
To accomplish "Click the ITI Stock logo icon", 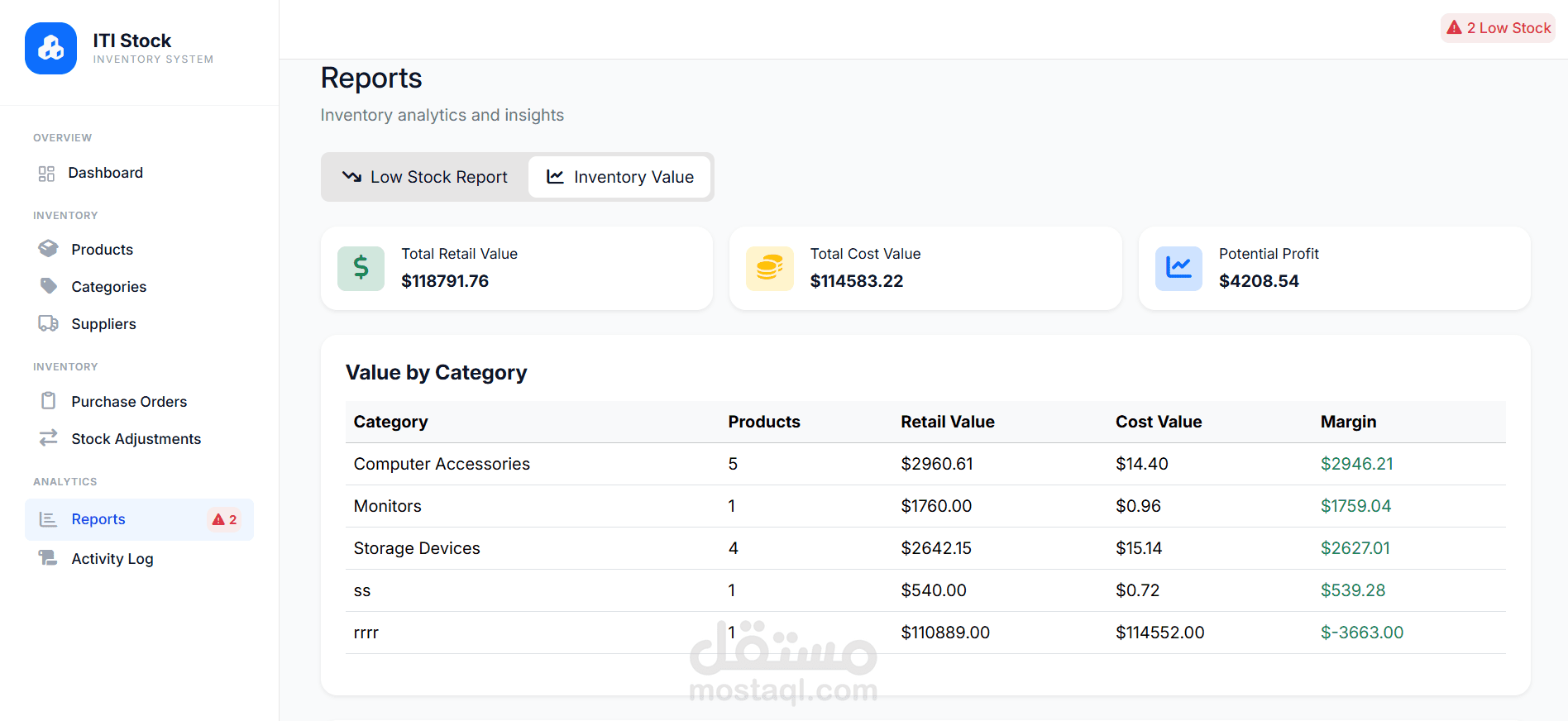I will 50,48.
